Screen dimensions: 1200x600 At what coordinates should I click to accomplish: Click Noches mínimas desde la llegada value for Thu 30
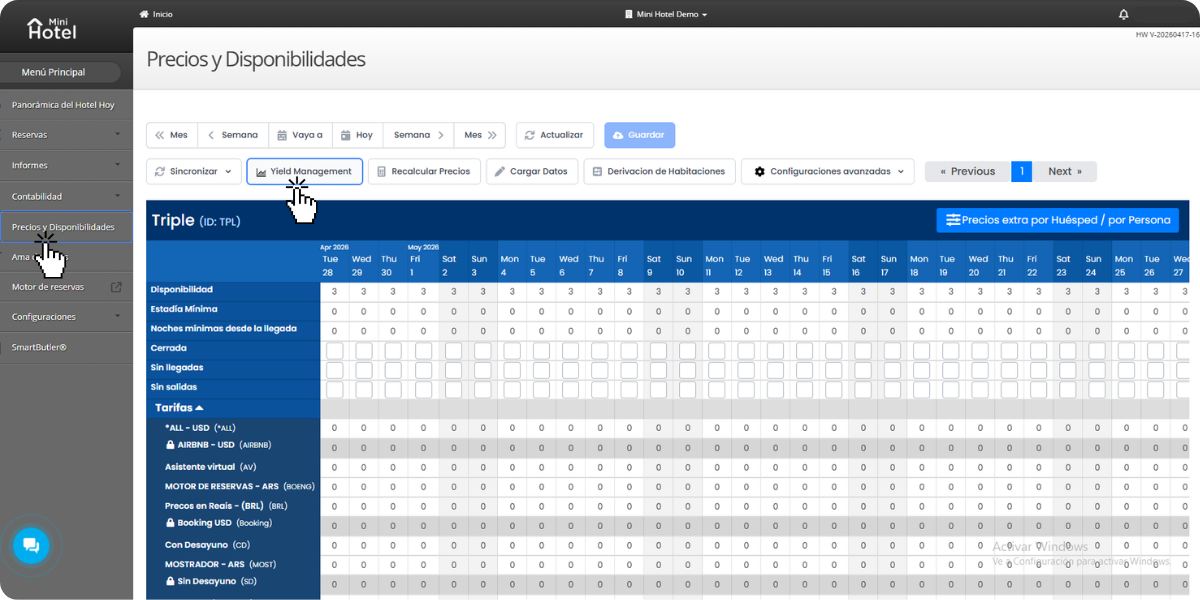click(x=393, y=330)
